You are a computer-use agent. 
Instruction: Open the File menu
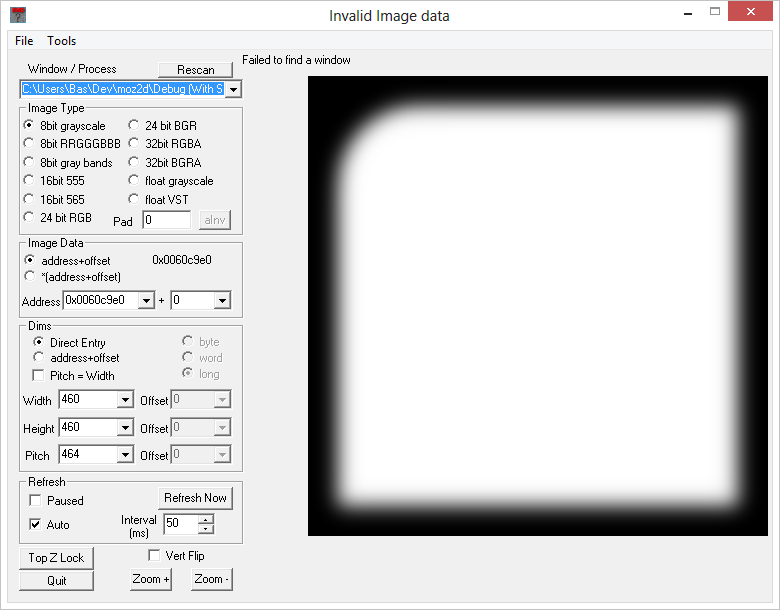tap(24, 41)
